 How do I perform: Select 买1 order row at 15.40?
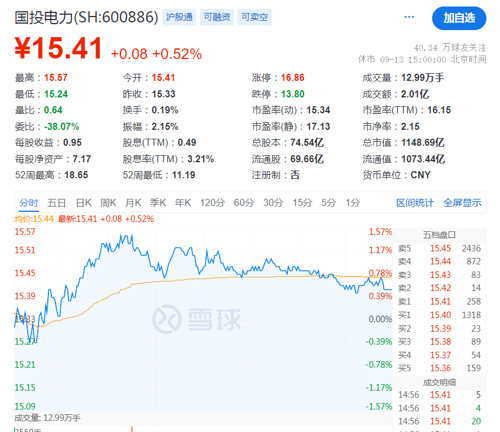click(x=439, y=315)
